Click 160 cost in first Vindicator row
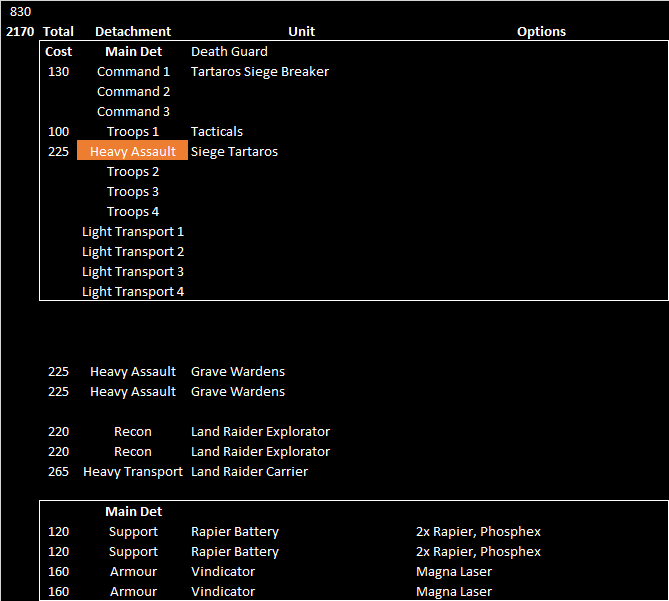Viewport: 669px width, 601px height. pos(58,572)
